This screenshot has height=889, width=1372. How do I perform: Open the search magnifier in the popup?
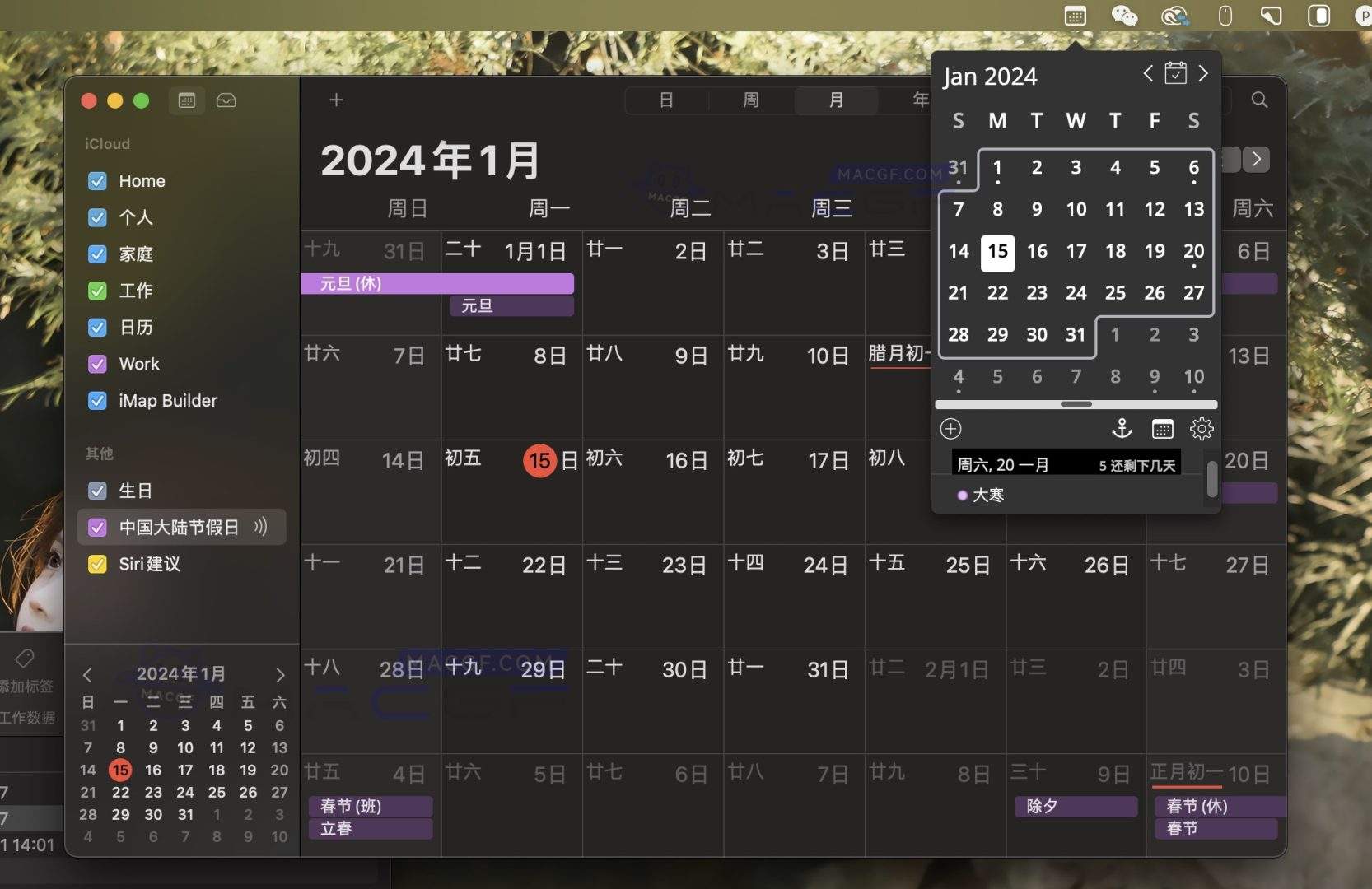(x=1260, y=100)
